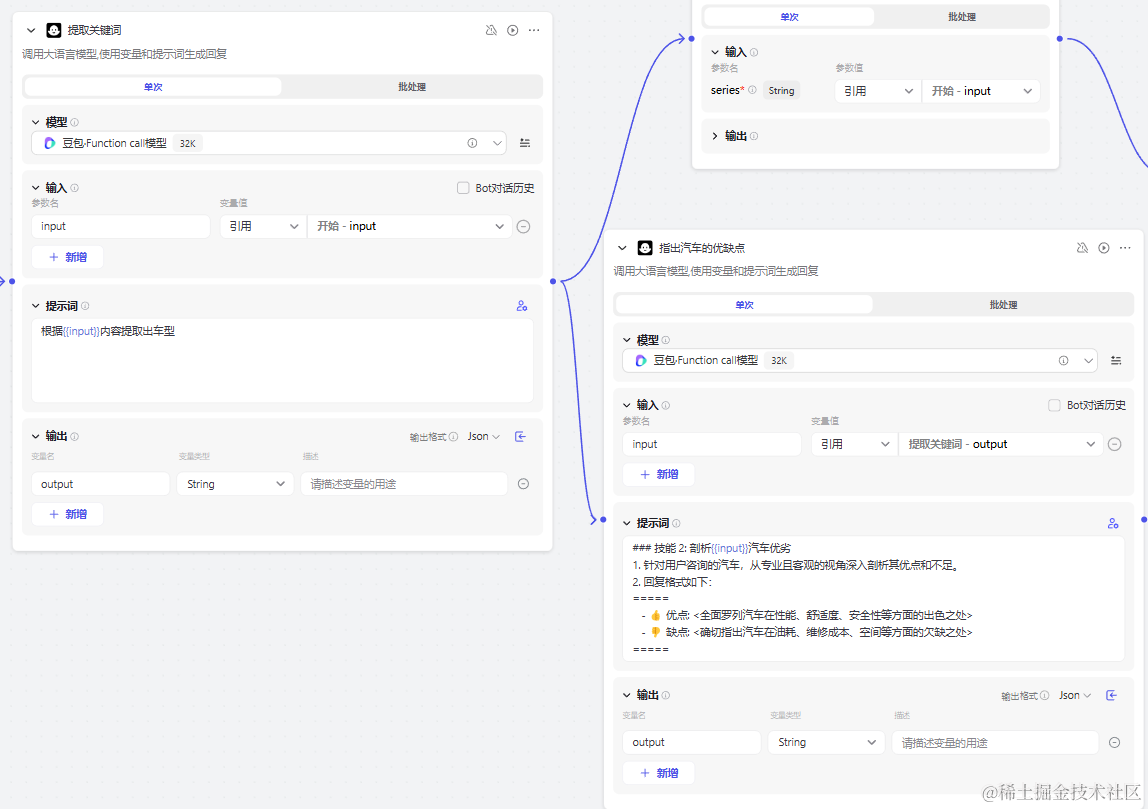1148x809 pixels.
Task: Click import-output icon in 指出汽车的优缺点 输出 section
Action: click(x=1111, y=696)
